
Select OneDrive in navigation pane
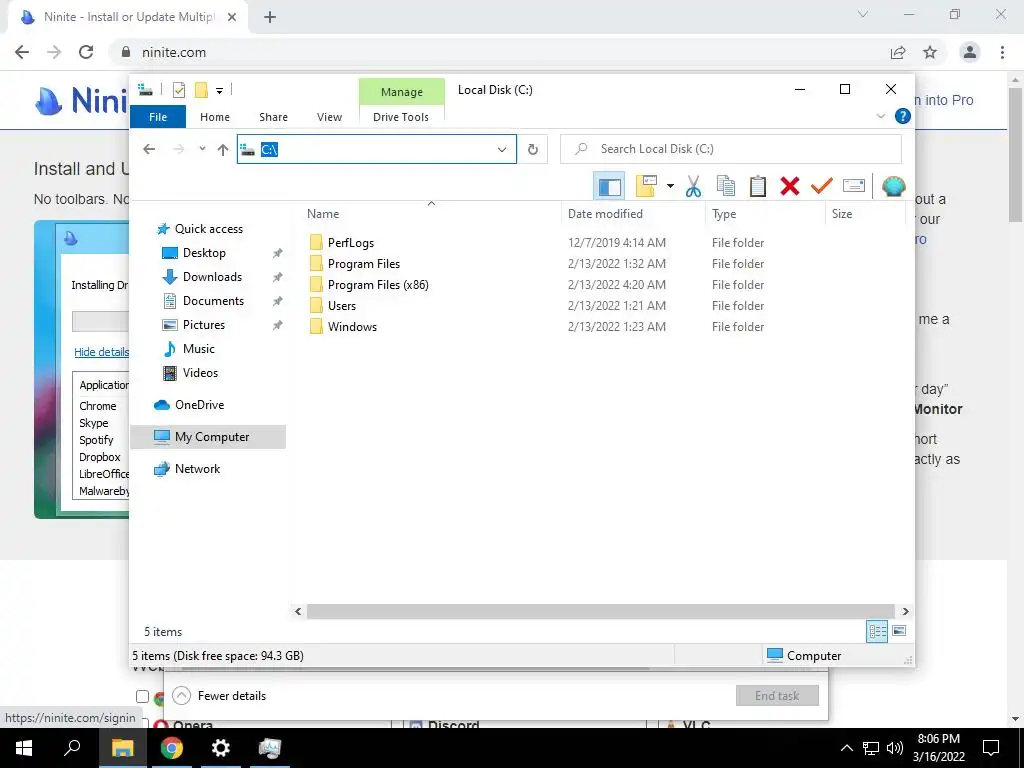199,405
